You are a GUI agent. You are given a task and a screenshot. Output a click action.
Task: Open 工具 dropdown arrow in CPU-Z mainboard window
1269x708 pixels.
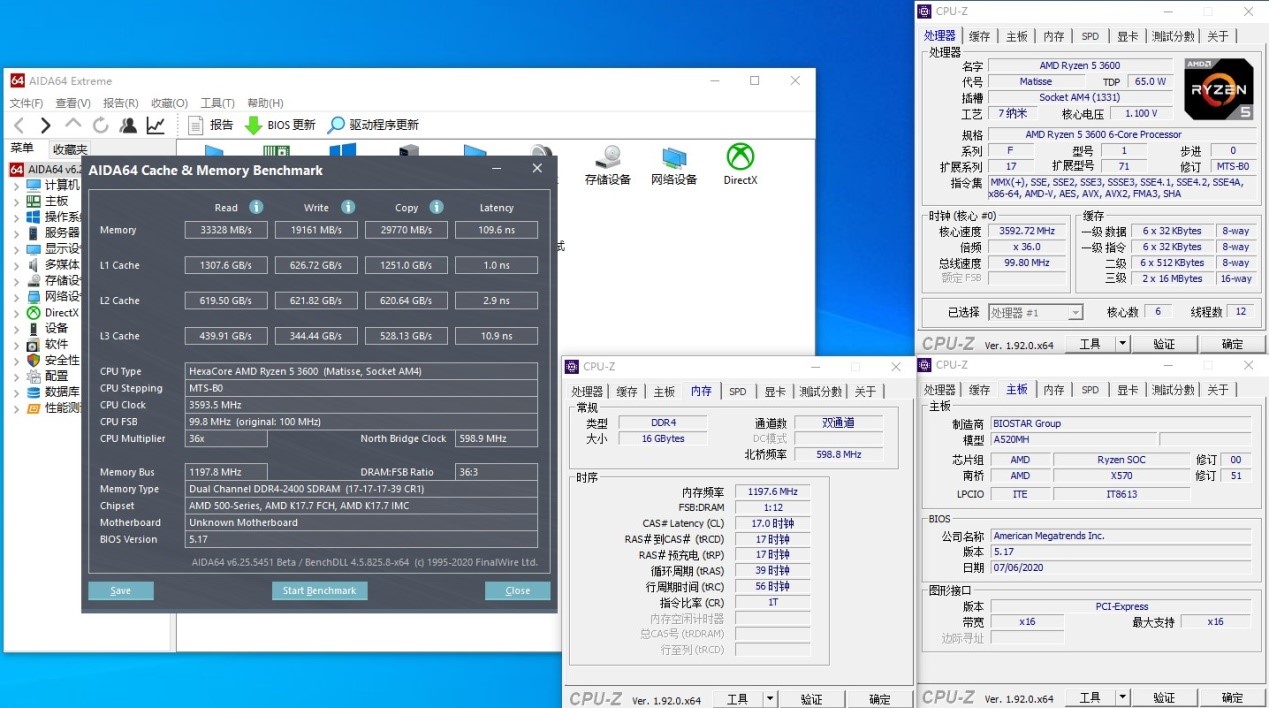click(1122, 697)
